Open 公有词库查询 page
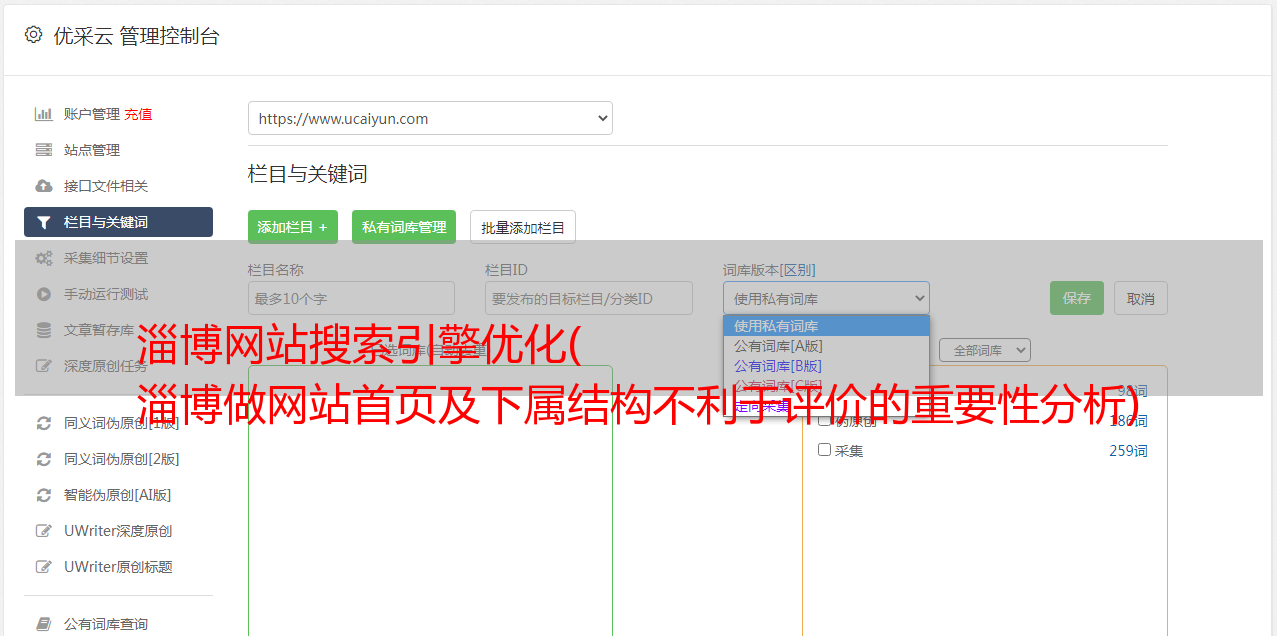 pyautogui.click(x=106, y=624)
